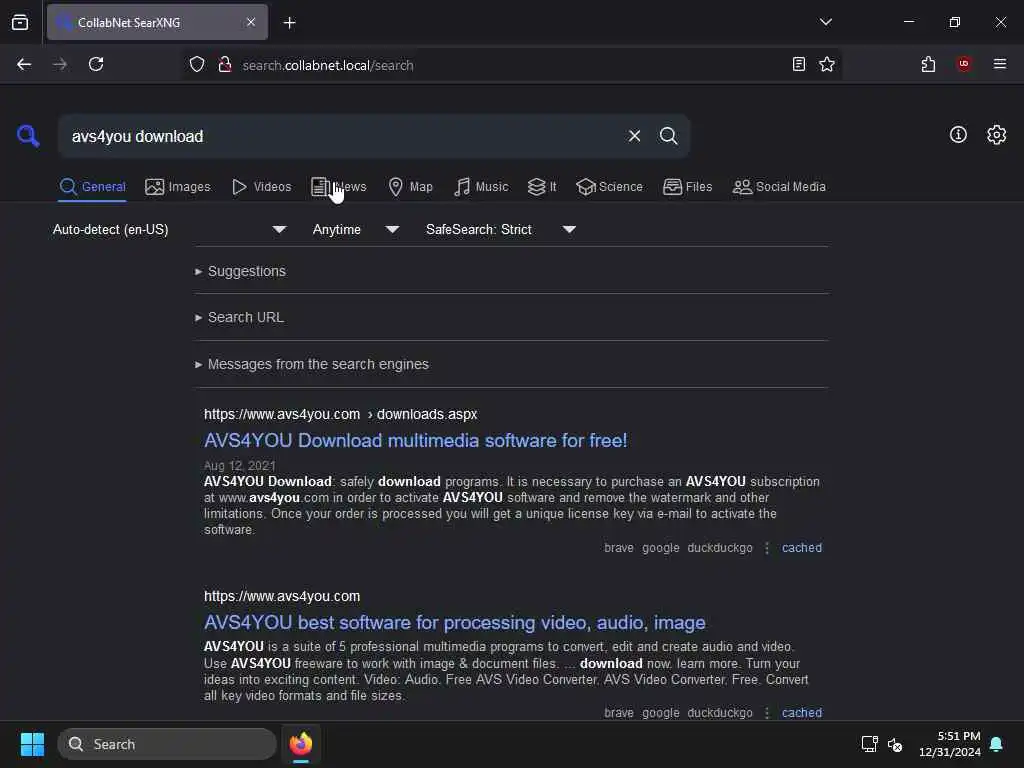Click google engine label on first result
This screenshot has height=768, width=1024.
660,548
